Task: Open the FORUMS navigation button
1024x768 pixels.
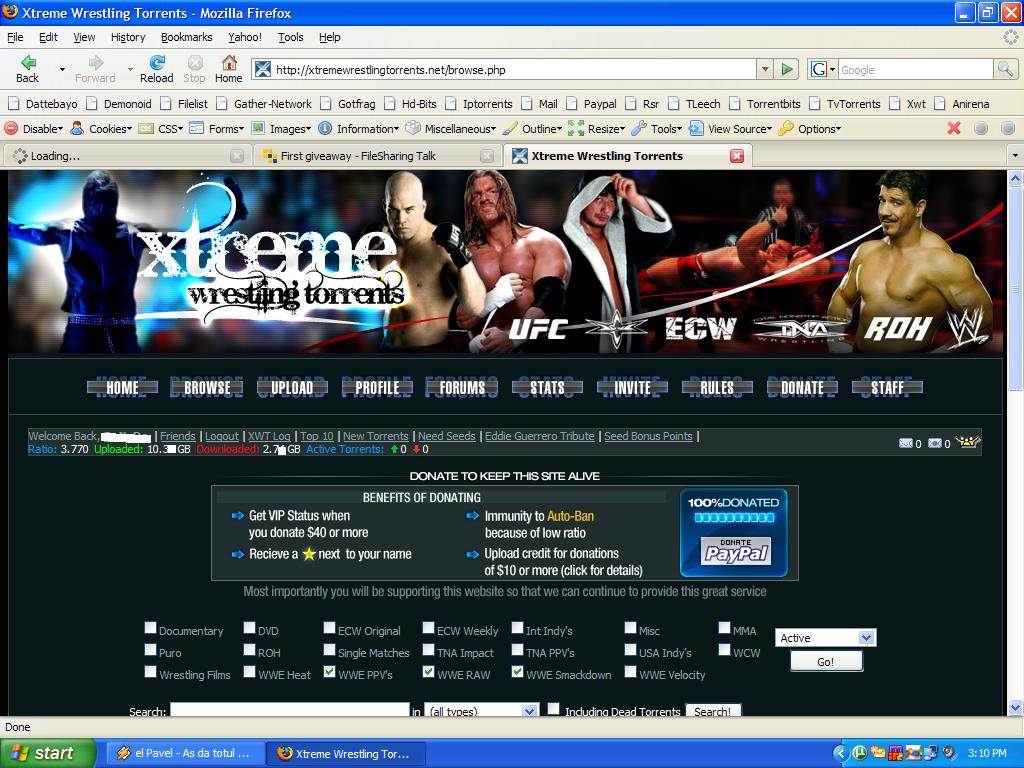Action: [x=462, y=388]
